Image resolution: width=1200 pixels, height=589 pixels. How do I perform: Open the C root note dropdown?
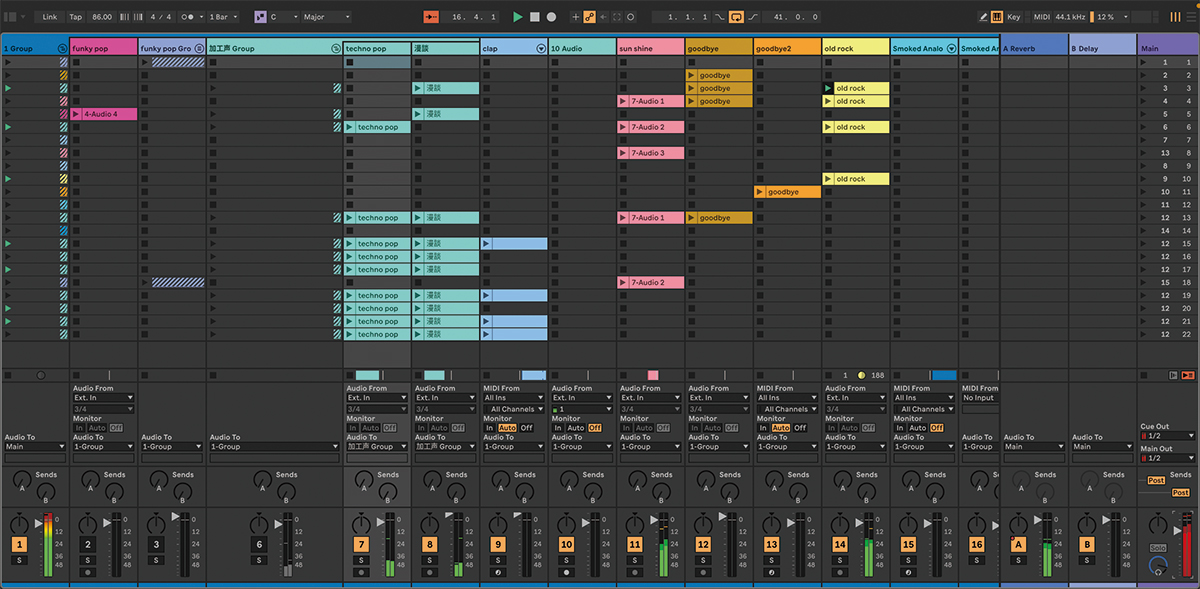pyautogui.click(x=284, y=17)
